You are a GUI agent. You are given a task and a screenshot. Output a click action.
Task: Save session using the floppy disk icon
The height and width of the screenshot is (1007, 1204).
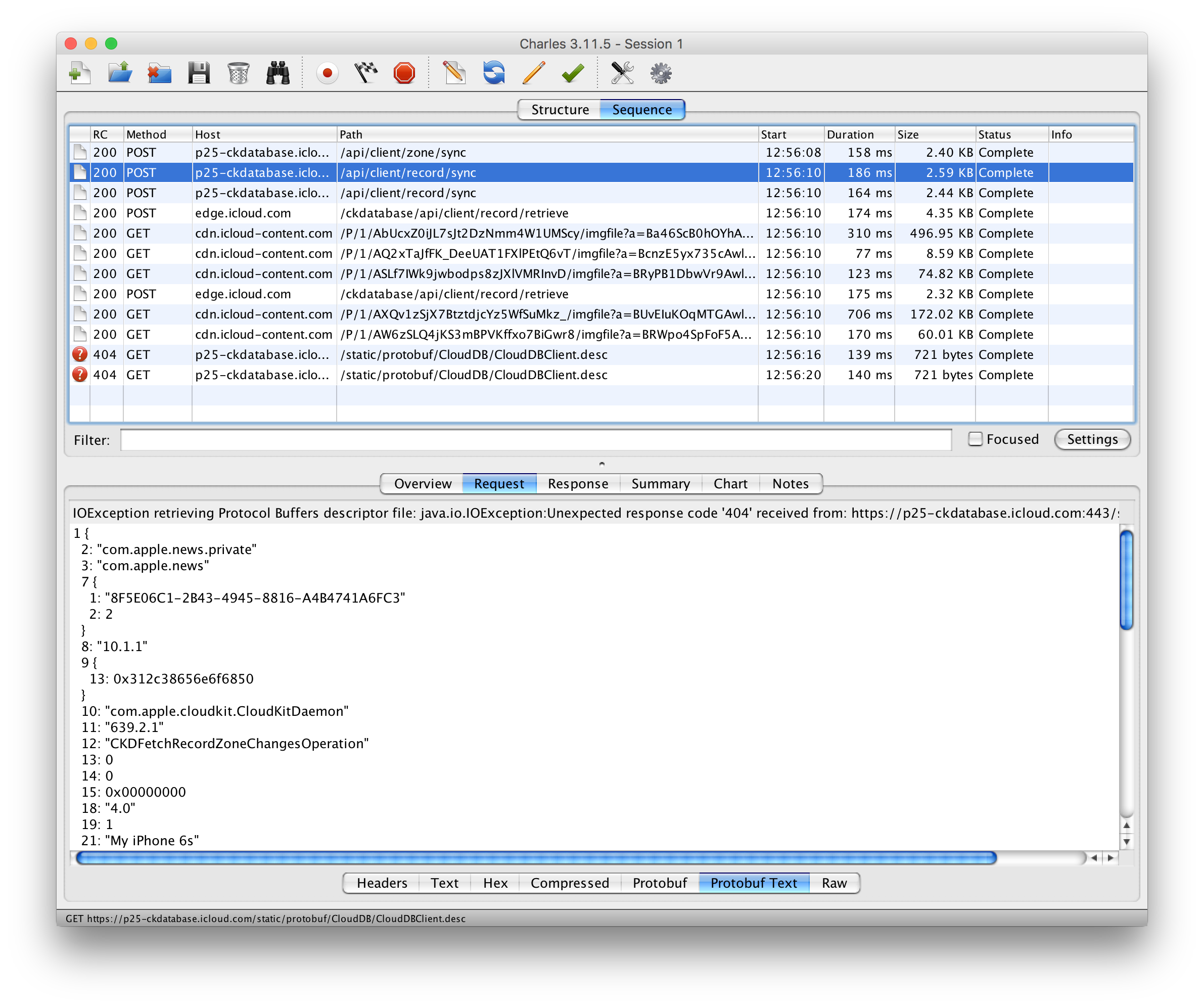pos(199,73)
